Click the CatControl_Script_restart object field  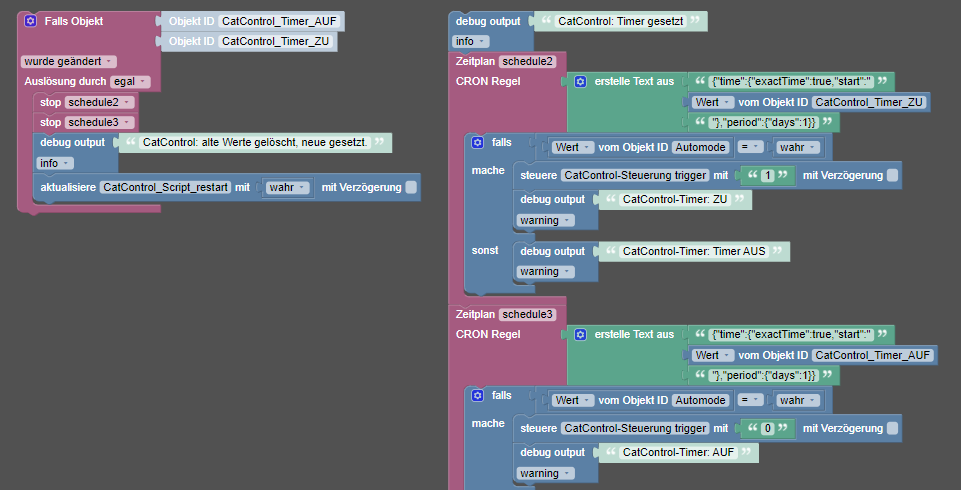click(x=165, y=187)
